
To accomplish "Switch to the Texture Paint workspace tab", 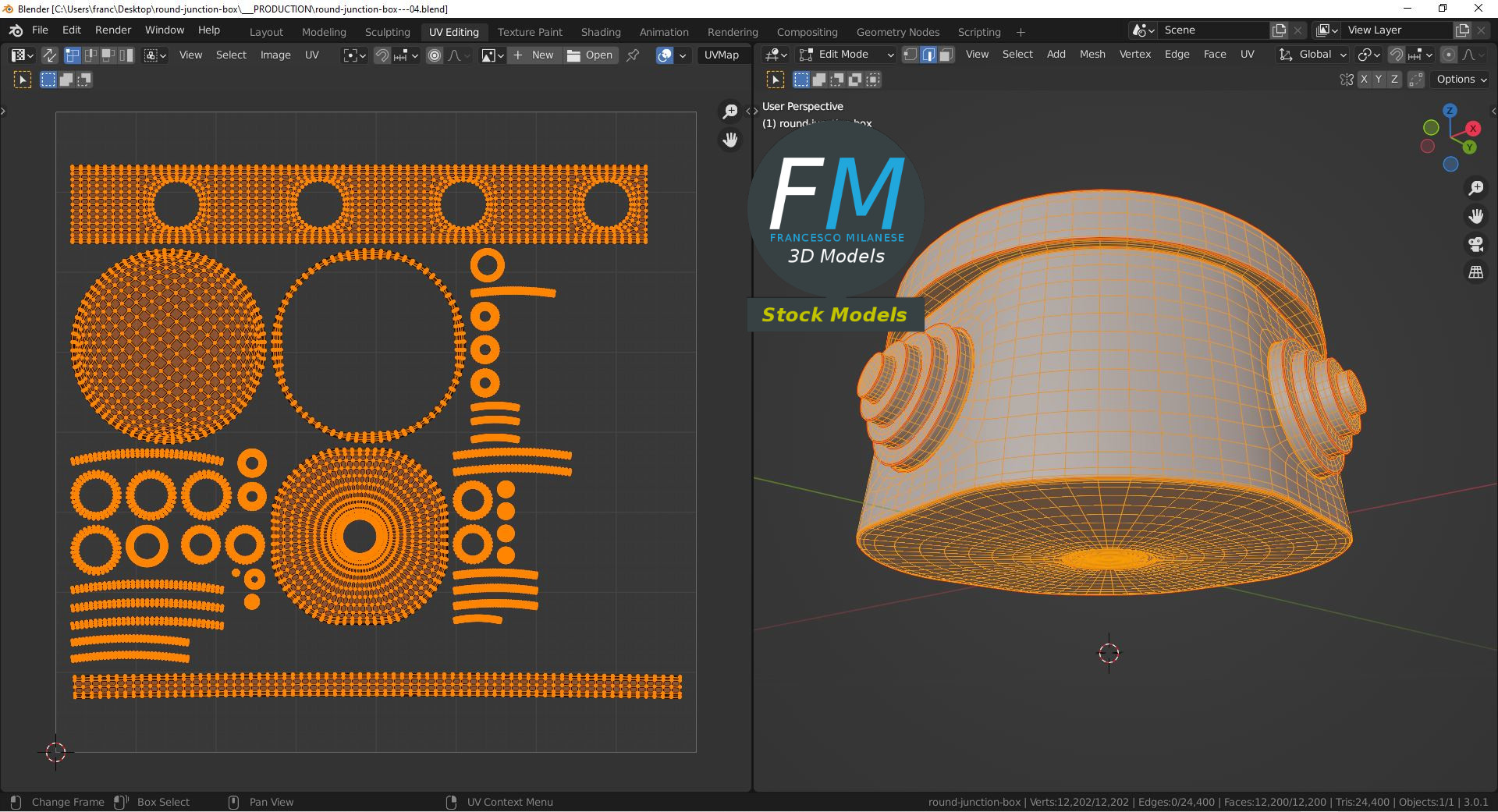I will [530, 32].
